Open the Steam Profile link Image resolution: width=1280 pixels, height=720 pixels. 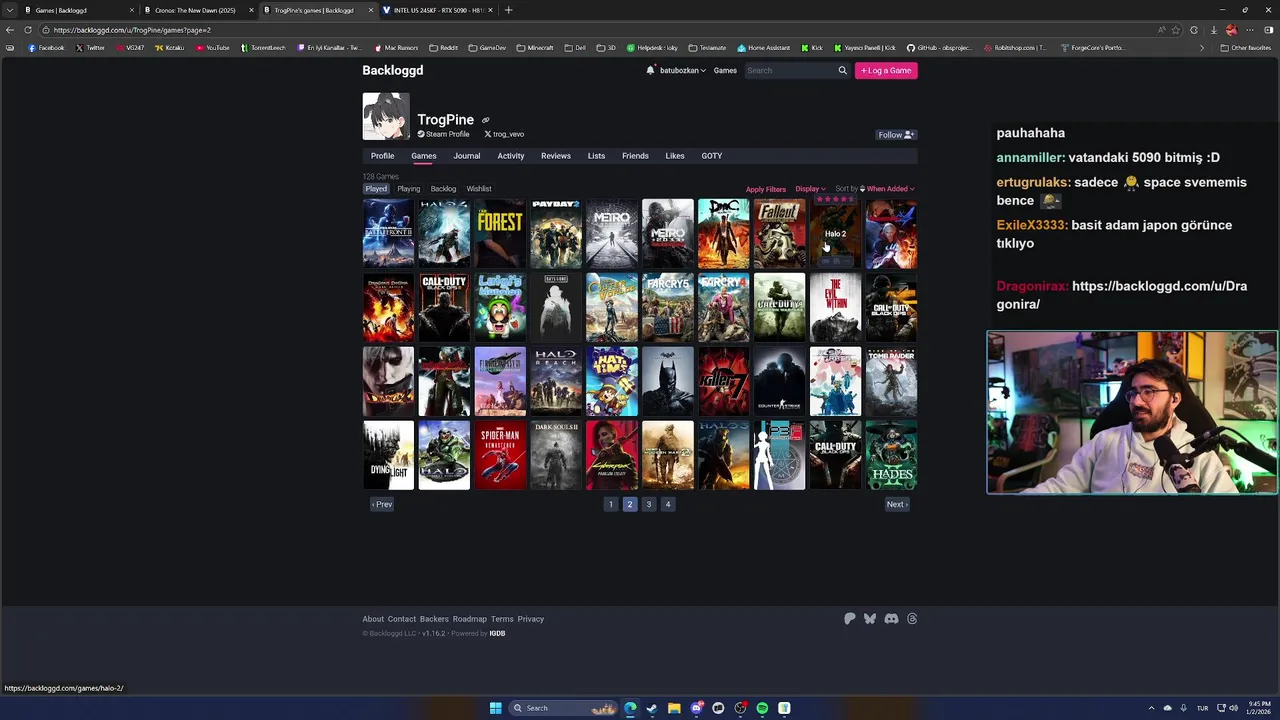click(x=443, y=134)
